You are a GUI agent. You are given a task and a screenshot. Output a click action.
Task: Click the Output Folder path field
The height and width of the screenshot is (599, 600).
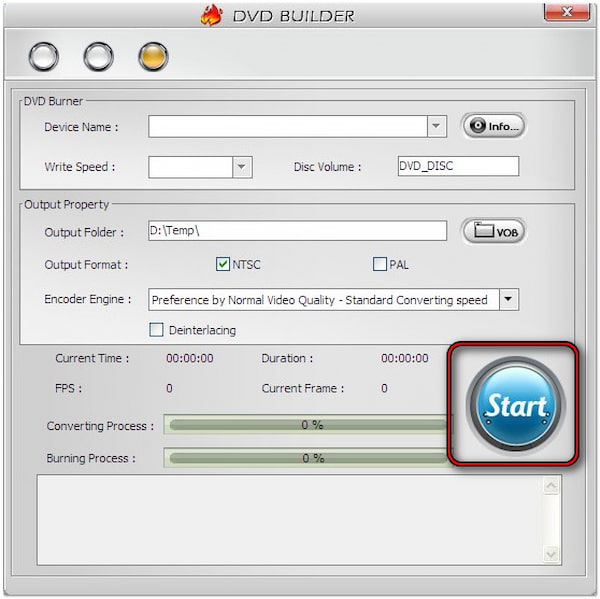click(297, 231)
